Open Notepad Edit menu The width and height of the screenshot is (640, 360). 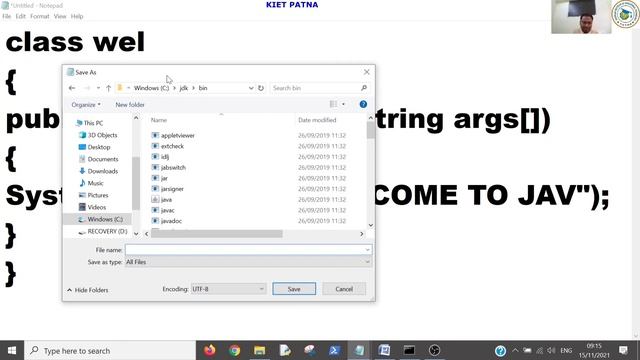click(x=20, y=16)
